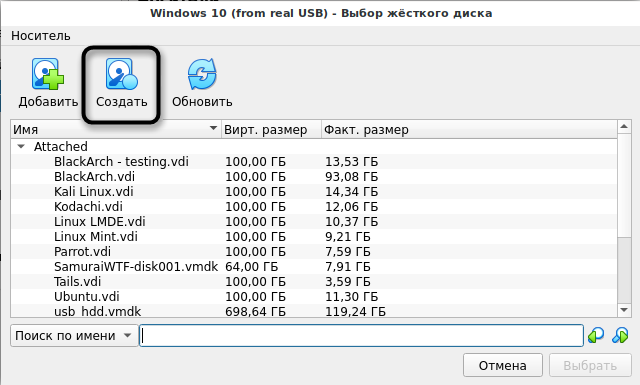Click the 14,34 ГБ actual size value
The width and height of the screenshot is (640, 385).
[x=351, y=191]
